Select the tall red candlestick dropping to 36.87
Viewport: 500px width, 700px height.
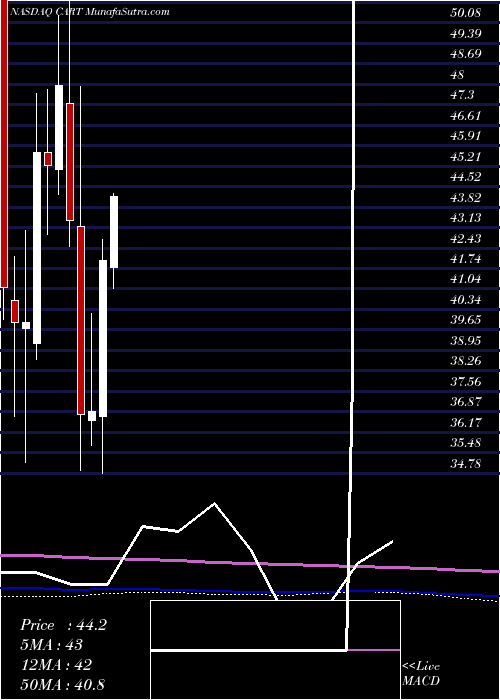tap(81, 321)
